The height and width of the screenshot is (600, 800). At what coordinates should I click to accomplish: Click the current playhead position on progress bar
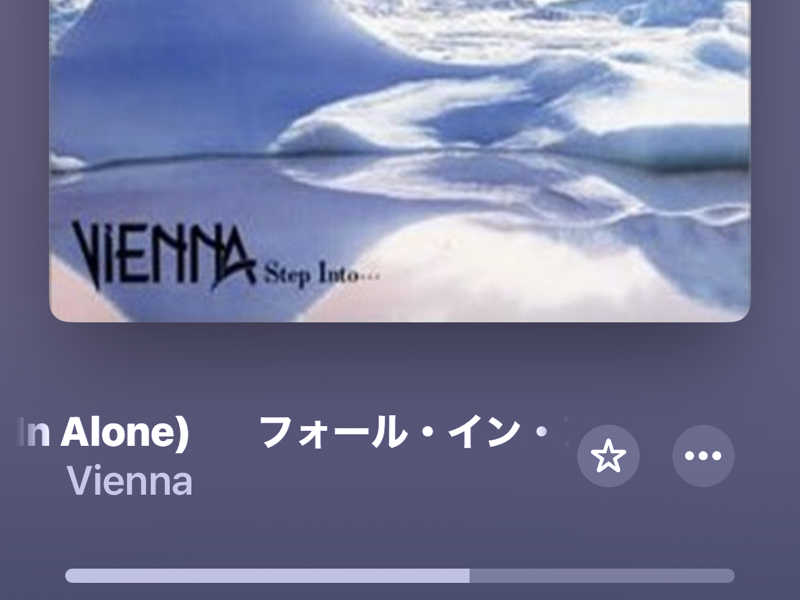tap(470, 576)
